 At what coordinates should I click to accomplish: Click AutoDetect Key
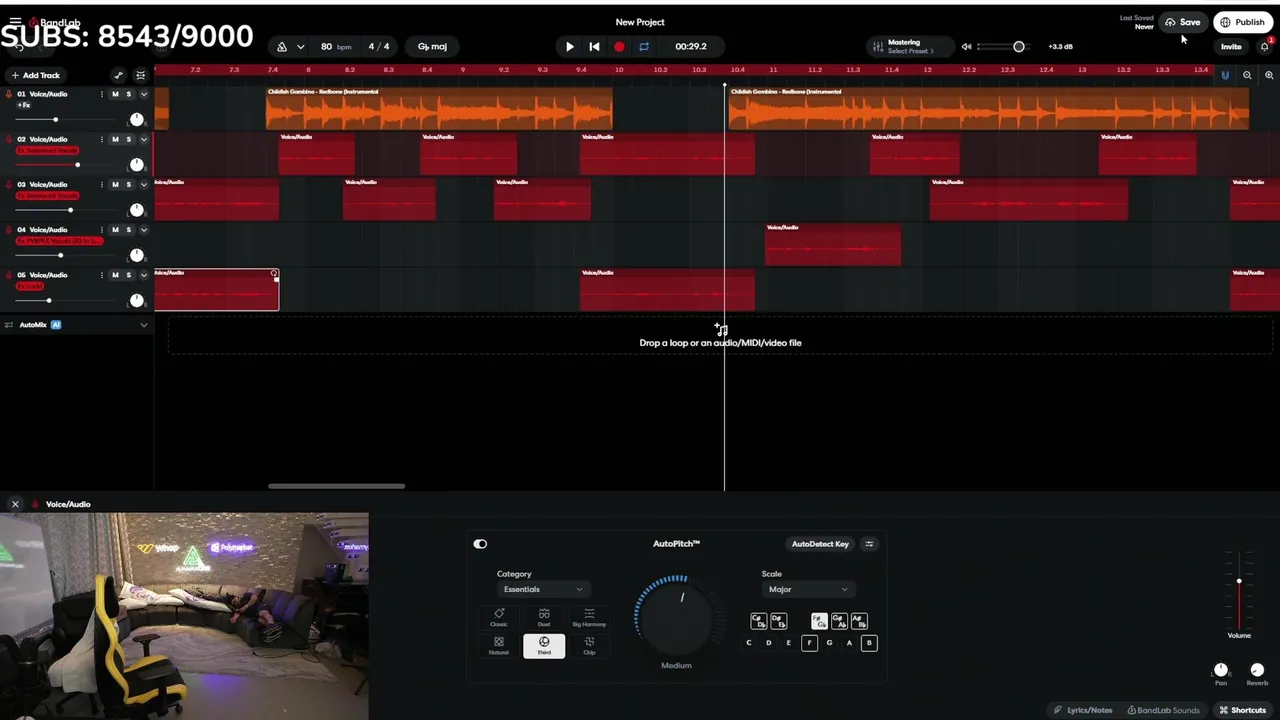pyautogui.click(x=820, y=544)
